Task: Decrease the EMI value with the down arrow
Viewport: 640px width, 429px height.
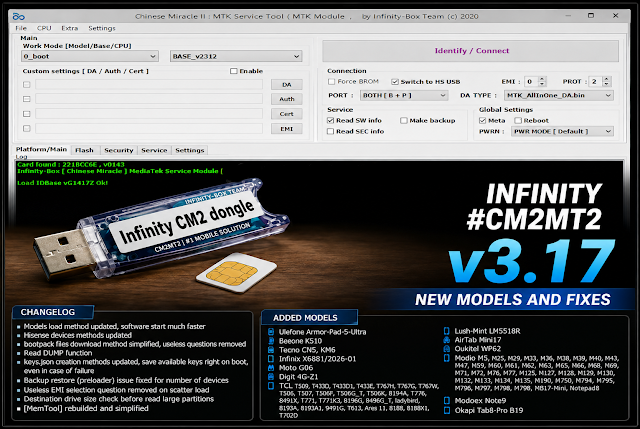Action: point(542,84)
